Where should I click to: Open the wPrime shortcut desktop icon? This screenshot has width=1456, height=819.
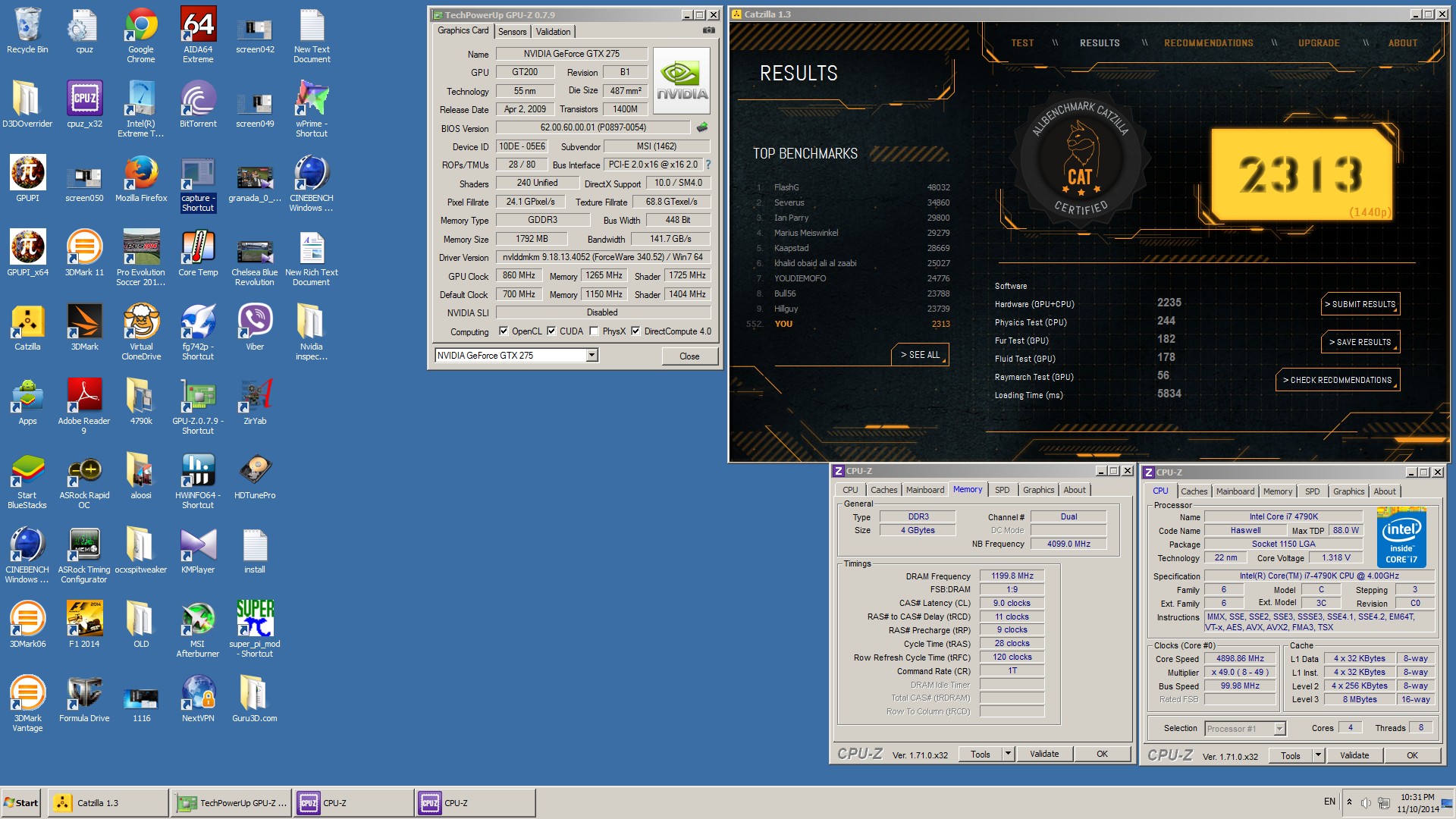[312, 108]
